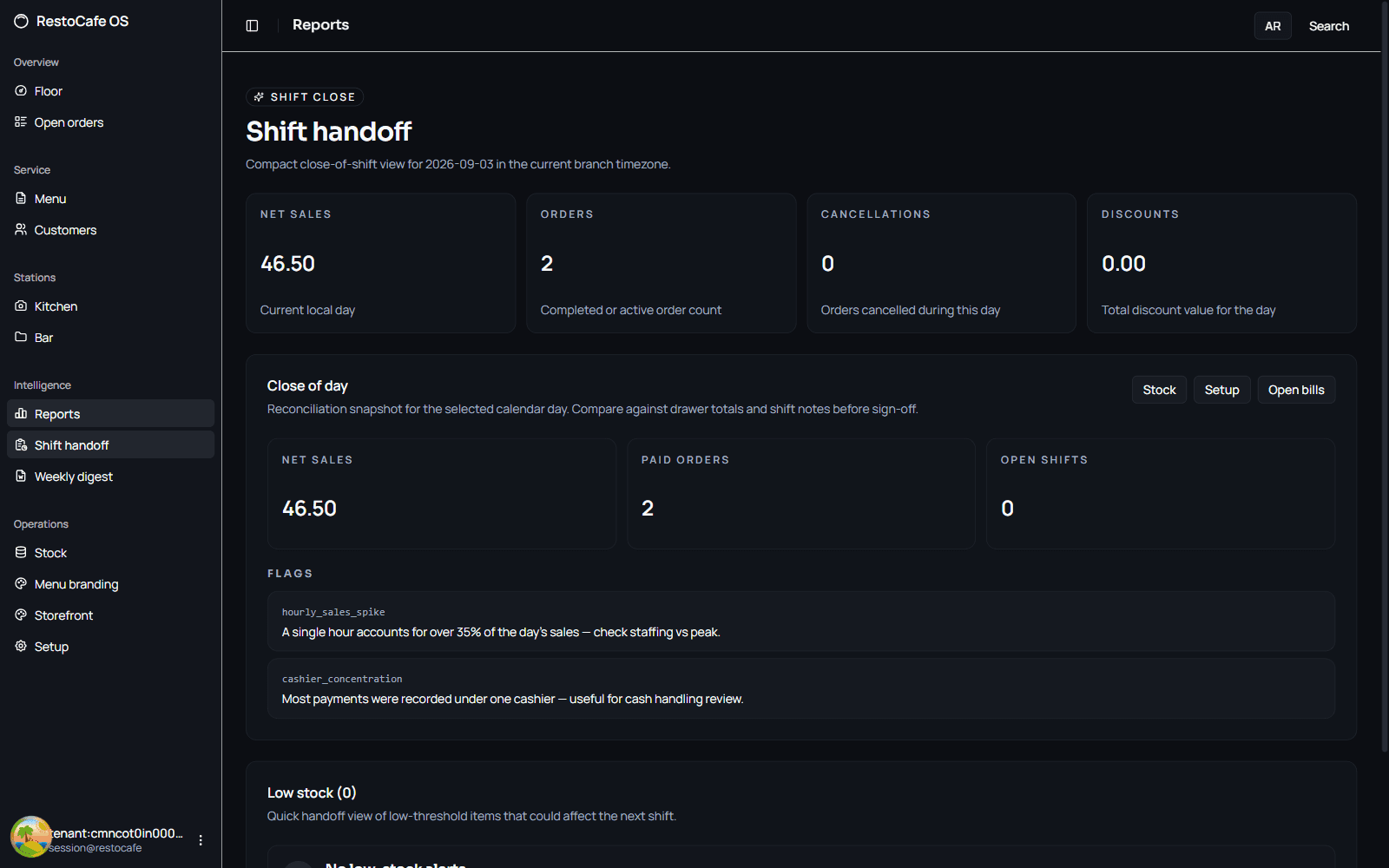The width and height of the screenshot is (1389, 868).
Task: Click the Customers people icon
Action: pos(21,229)
